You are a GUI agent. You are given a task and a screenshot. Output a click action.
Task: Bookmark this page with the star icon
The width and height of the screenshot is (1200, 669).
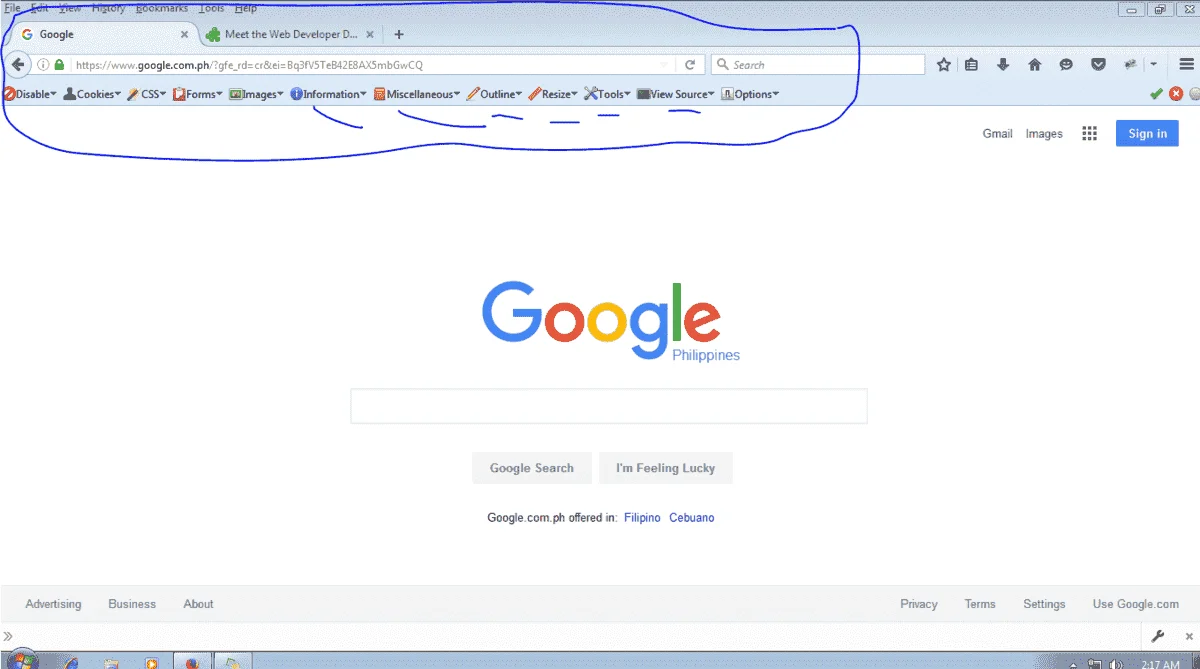(943, 65)
